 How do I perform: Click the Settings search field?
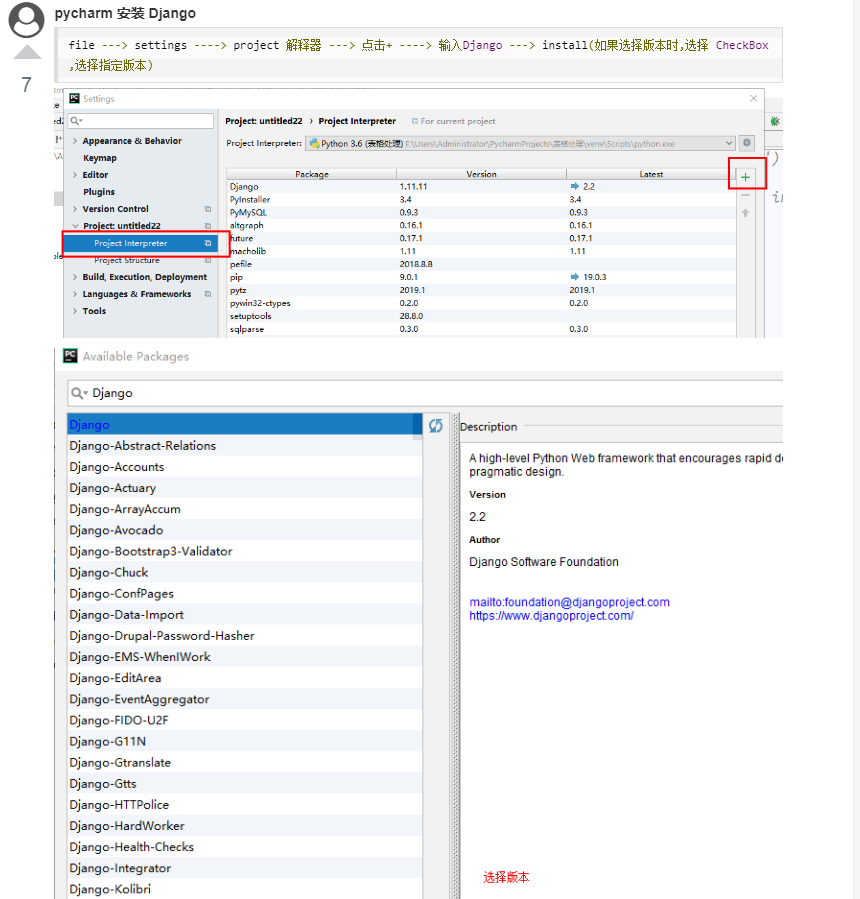tap(141, 121)
